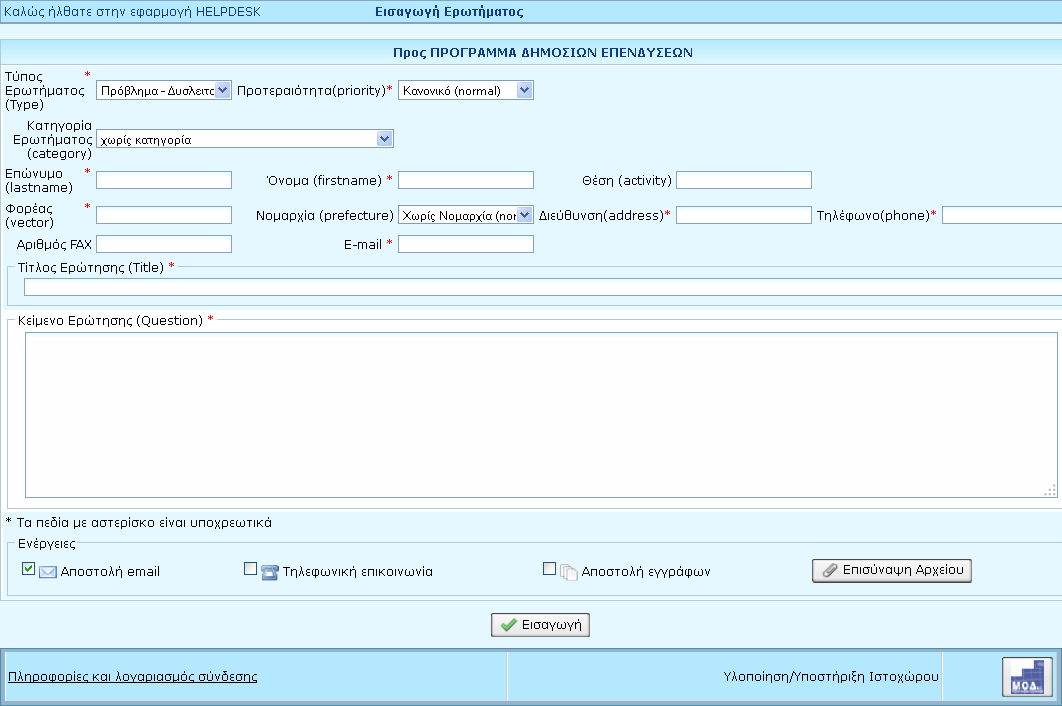
Task: Focus the Επώνυμο (lastname) field
Action: [x=164, y=180]
